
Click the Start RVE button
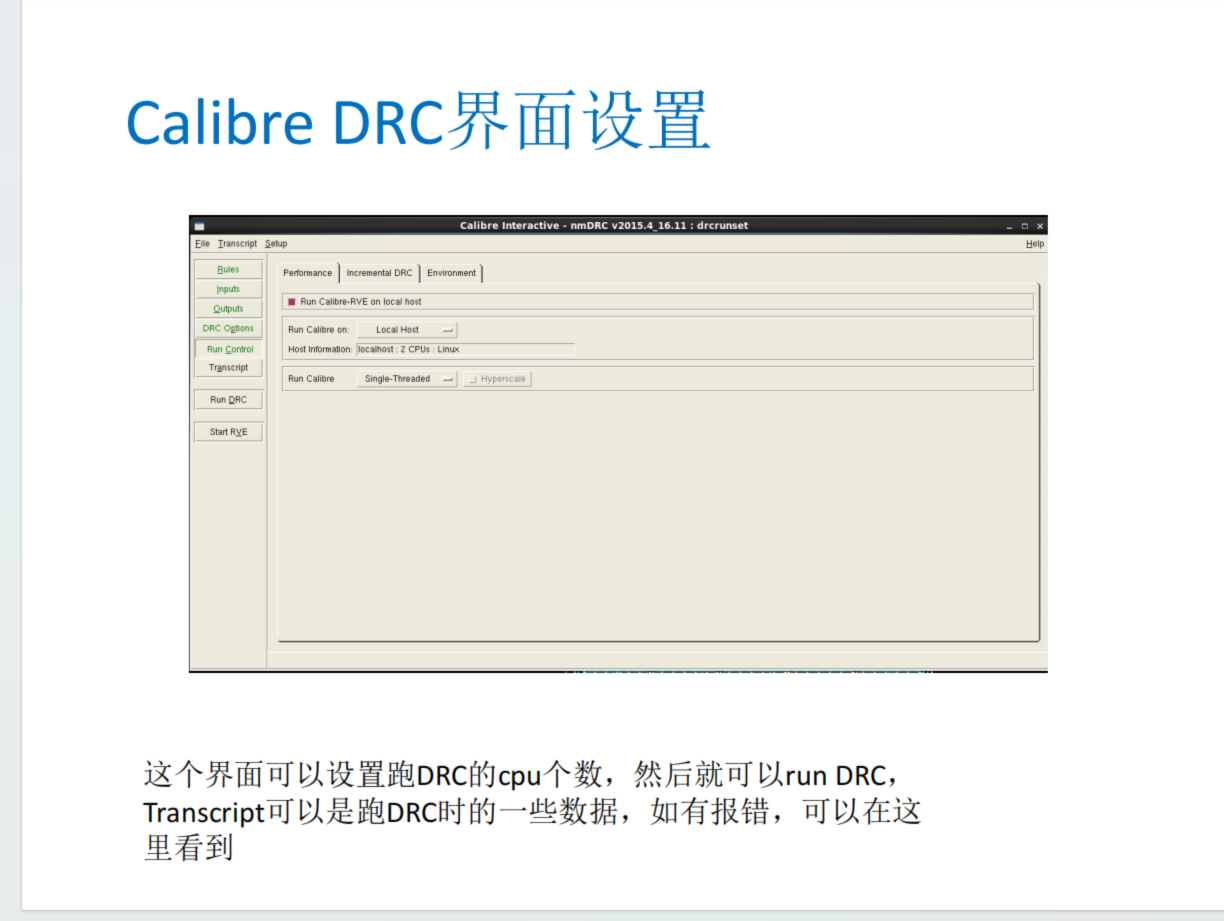pyautogui.click(x=228, y=432)
